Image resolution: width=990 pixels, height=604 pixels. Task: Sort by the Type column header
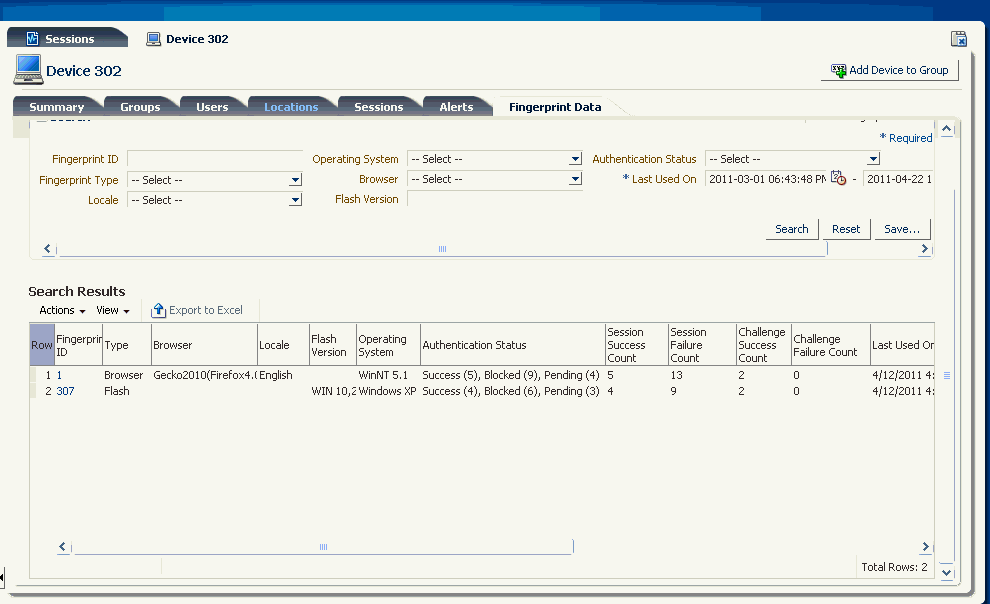pyautogui.click(x=127, y=345)
